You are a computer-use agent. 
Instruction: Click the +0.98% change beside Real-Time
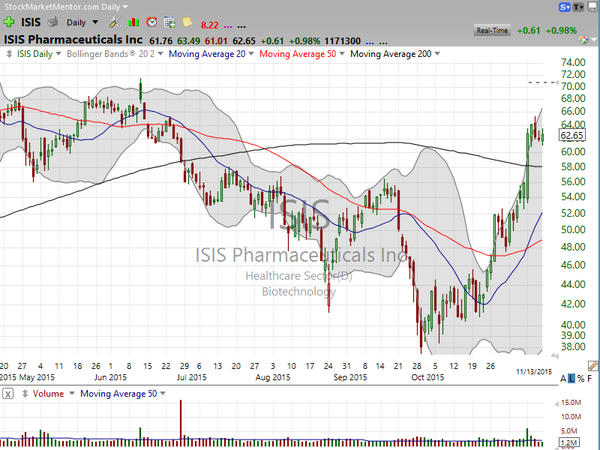[x=561, y=31]
